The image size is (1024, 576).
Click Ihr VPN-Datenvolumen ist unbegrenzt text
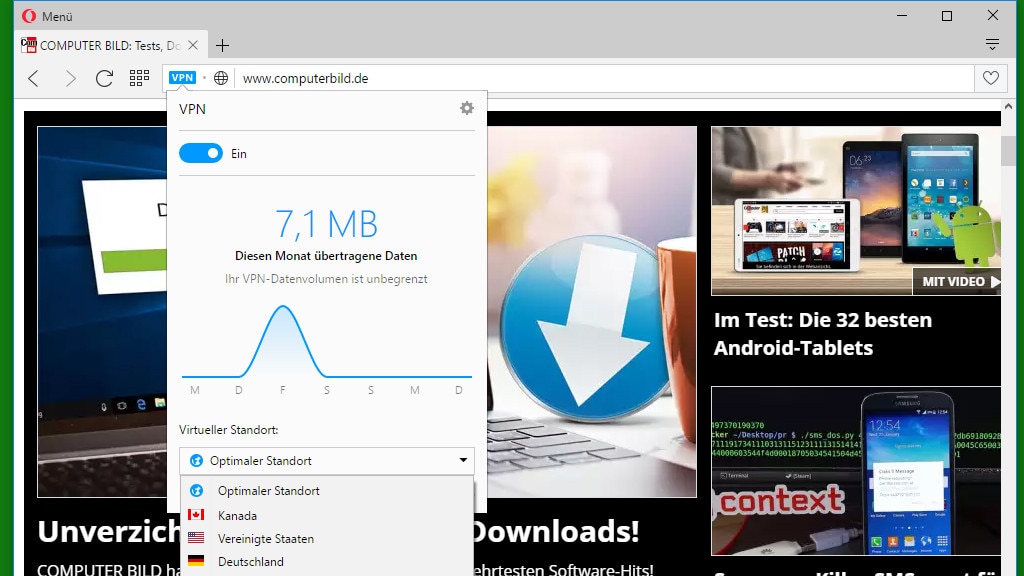(x=327, y=279)
